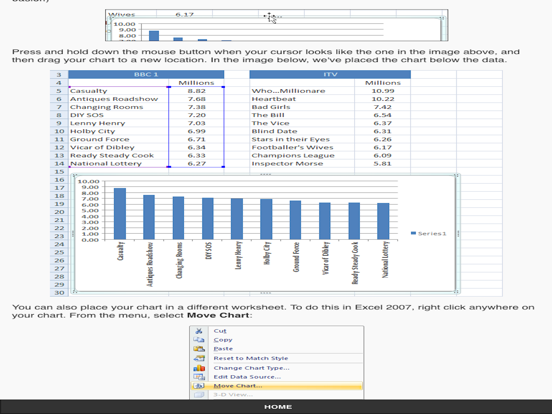The height and width of the screenshot is (414, 552).
Task: Click the 10.99 value cell
Action: click(x=383, y=91)
